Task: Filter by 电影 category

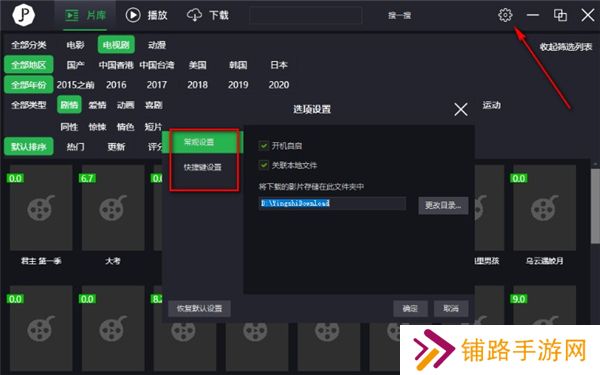Action: (75, 45)
